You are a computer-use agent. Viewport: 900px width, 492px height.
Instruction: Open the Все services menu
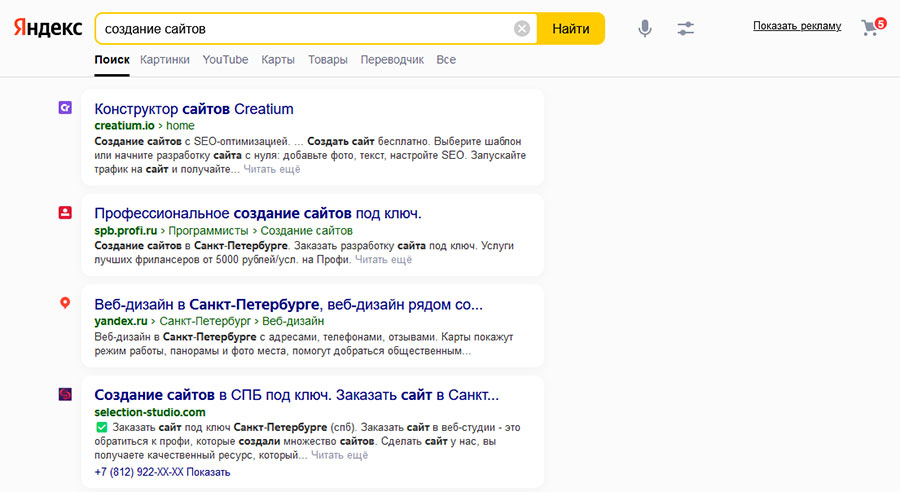[x=446, y=60]
